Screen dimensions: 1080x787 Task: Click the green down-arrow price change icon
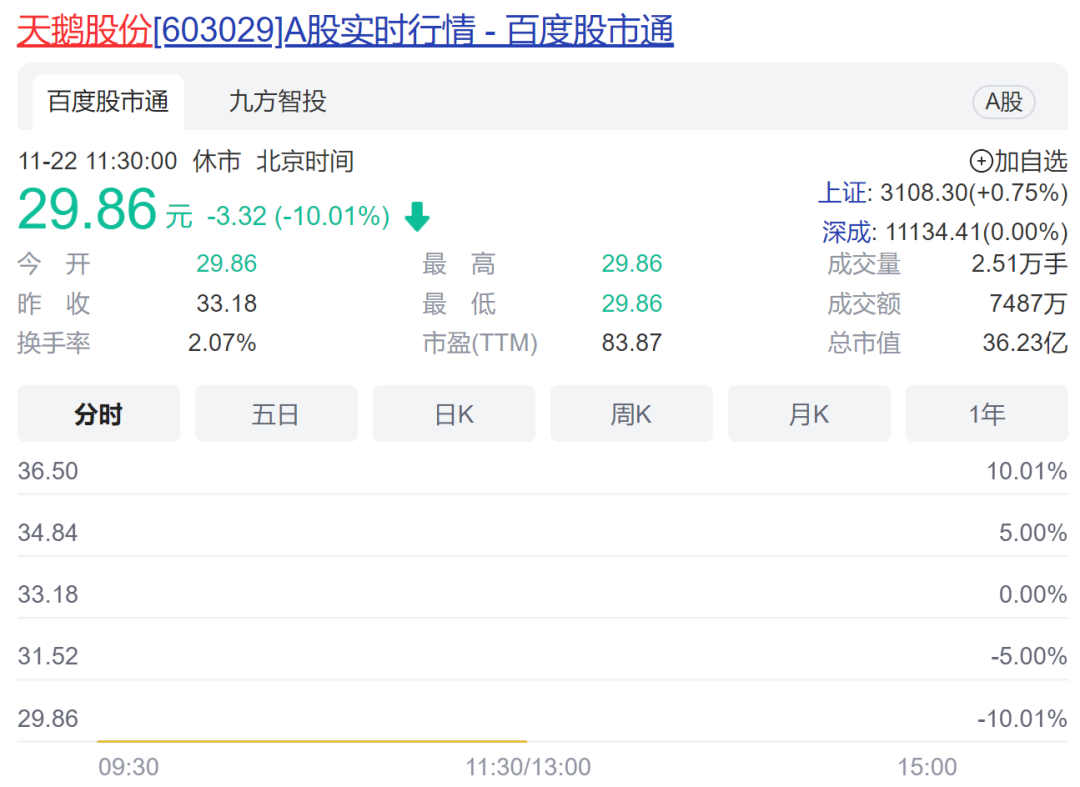click(x=417, y=216)
